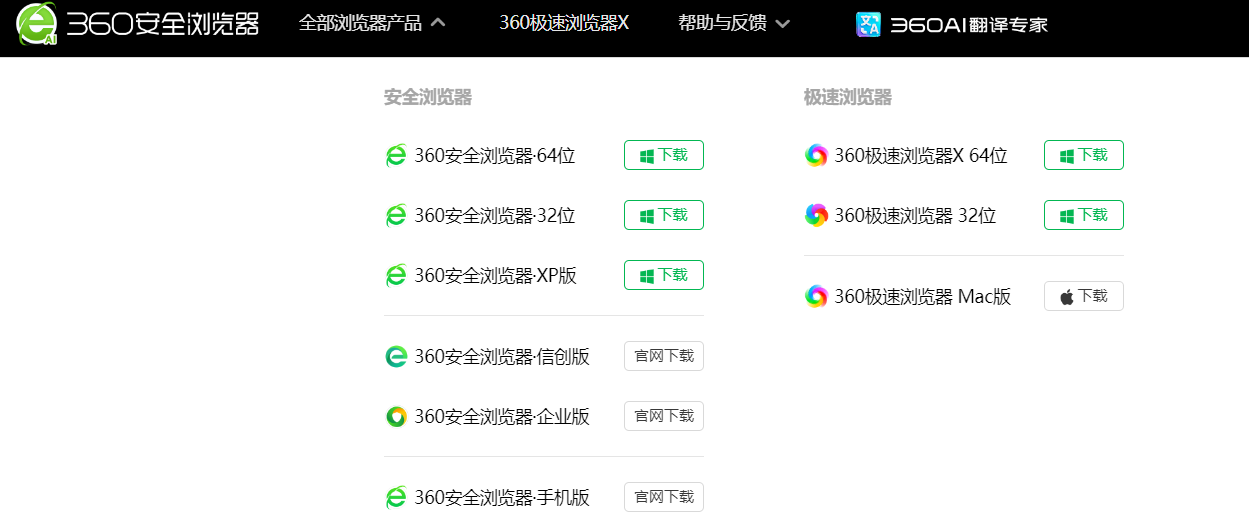Open the 帮助与反馈 menu

(x=722, y=23)
